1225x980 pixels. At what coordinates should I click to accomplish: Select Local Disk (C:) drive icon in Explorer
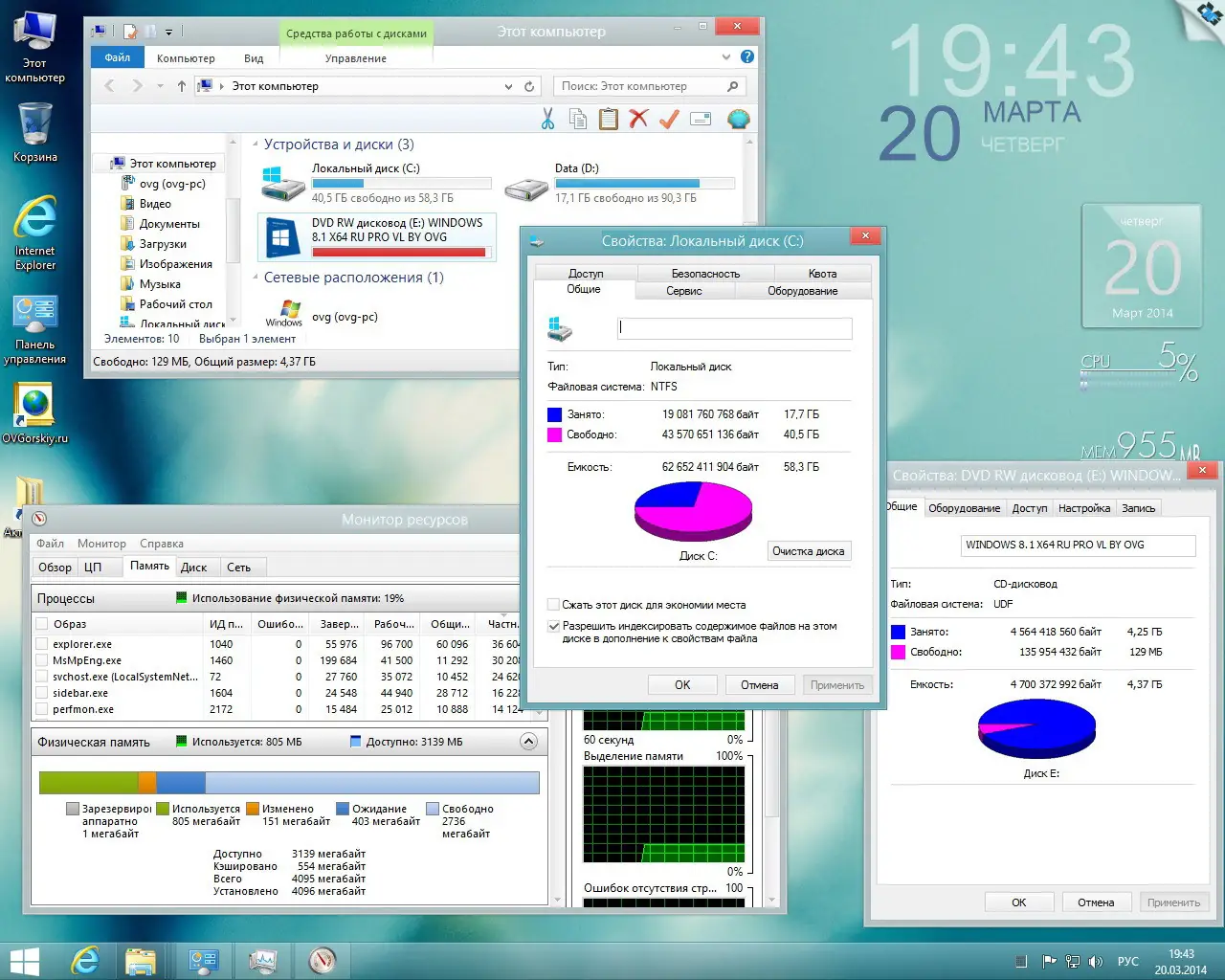pos(283,182)
